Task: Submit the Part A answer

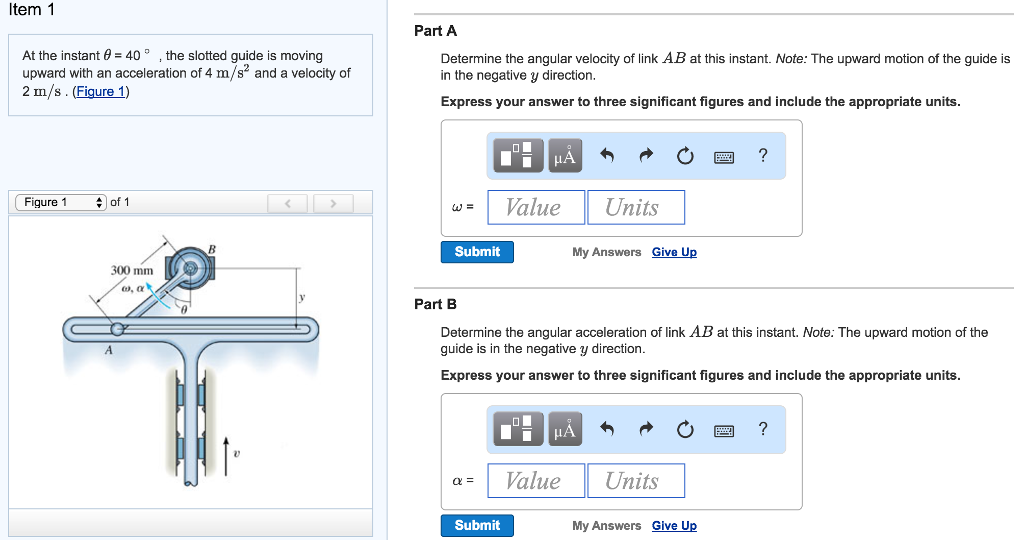Action: 477,252
